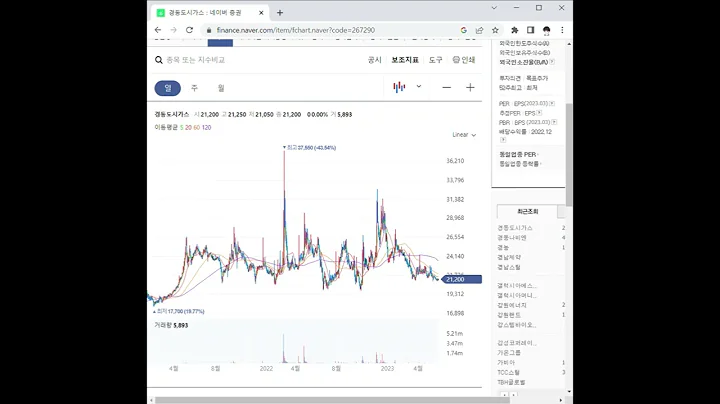720x404 pixels.
Task: Expand the chart type dropdown arrow
Action: [419, 86]
